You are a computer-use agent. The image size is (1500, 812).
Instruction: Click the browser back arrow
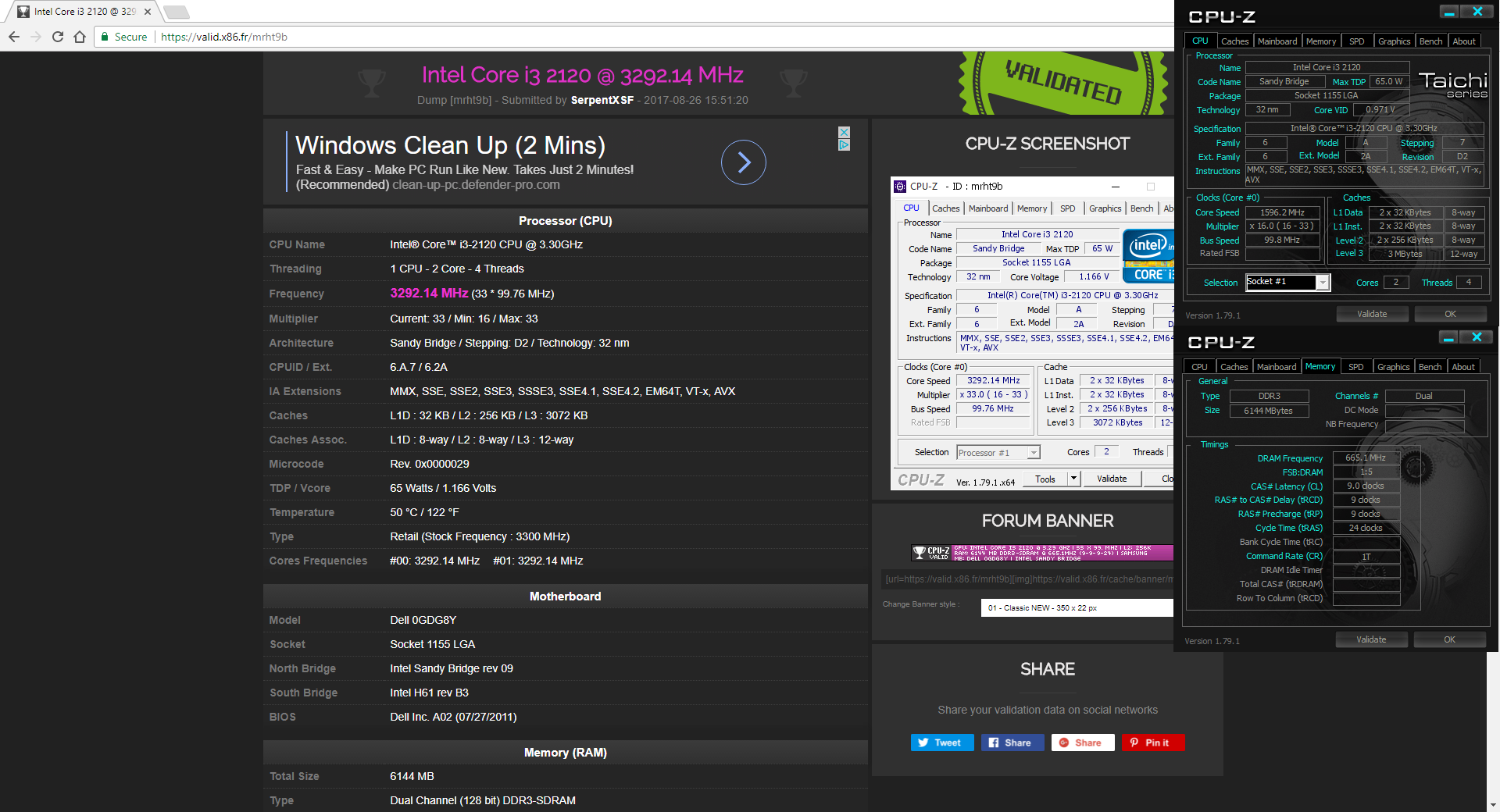point(14,37)
